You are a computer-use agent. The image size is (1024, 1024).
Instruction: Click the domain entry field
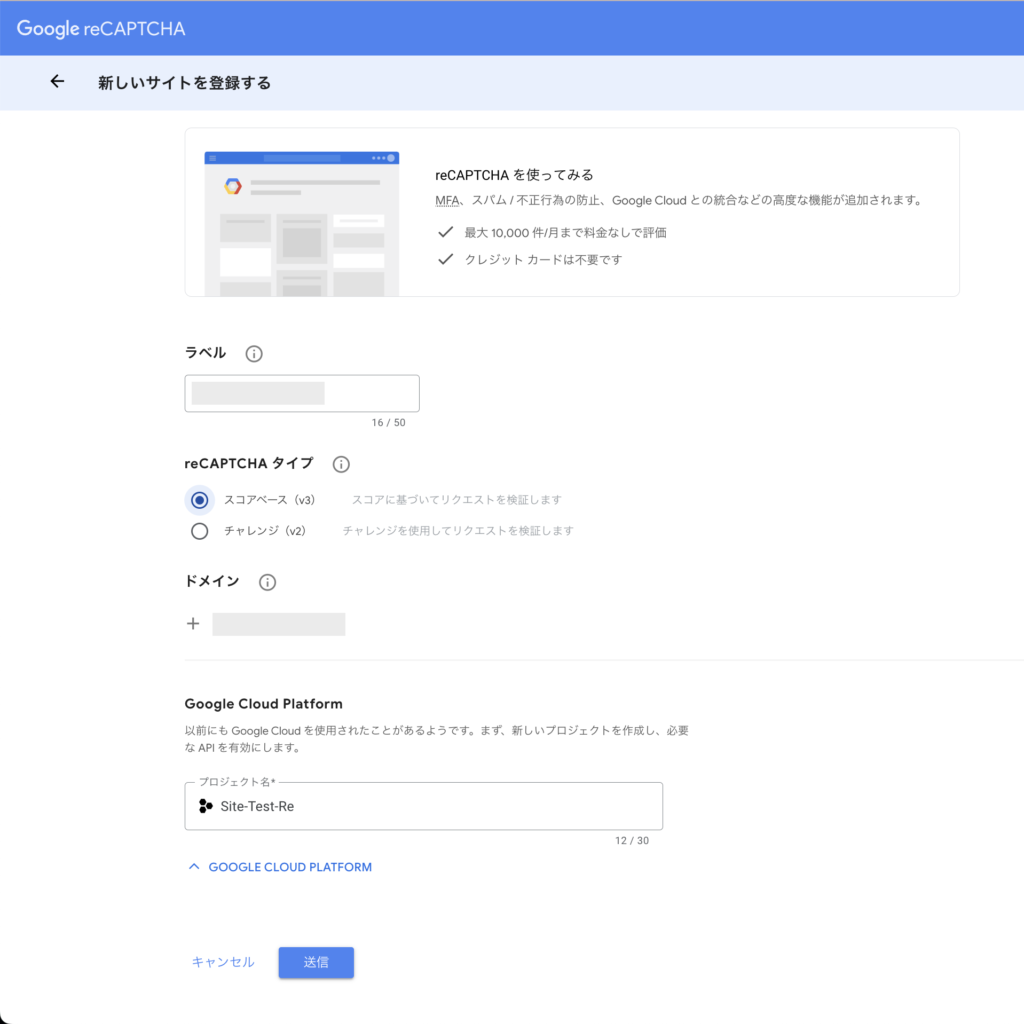pyautogui.click(x=279, y=624)
